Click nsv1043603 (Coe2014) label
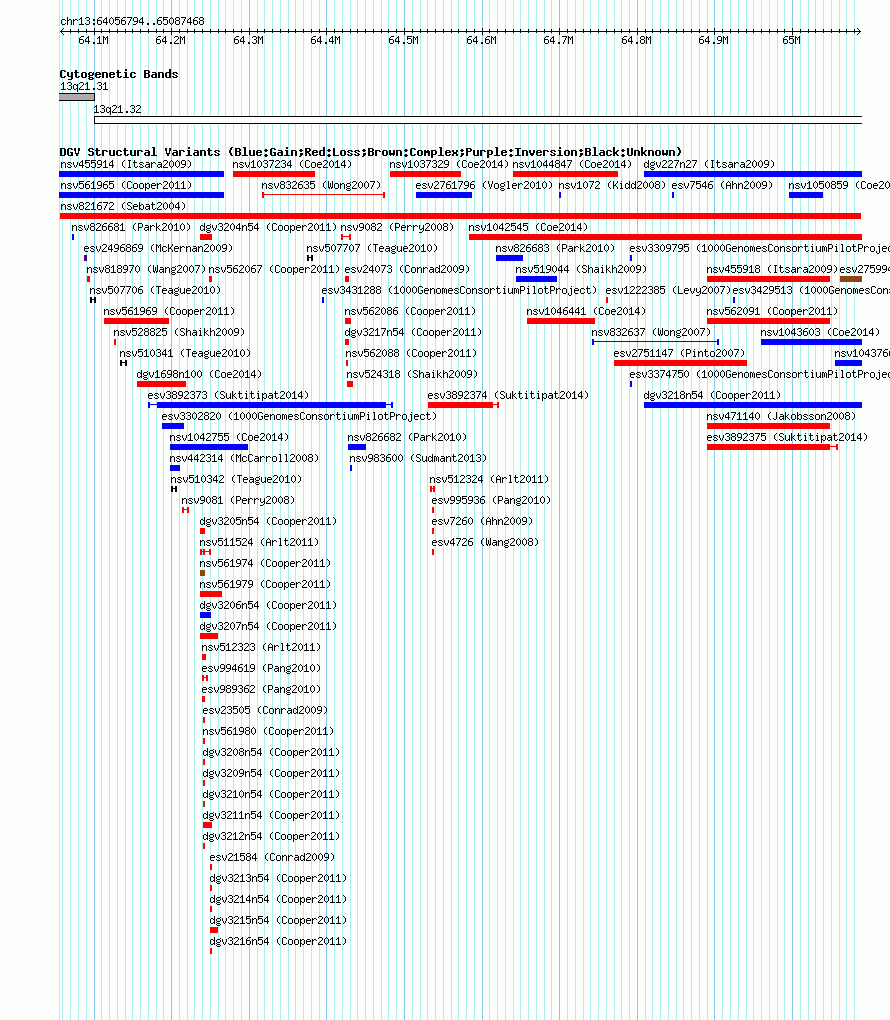Image resolution: width=890 pixels, height=1020 pixels. 820,332
